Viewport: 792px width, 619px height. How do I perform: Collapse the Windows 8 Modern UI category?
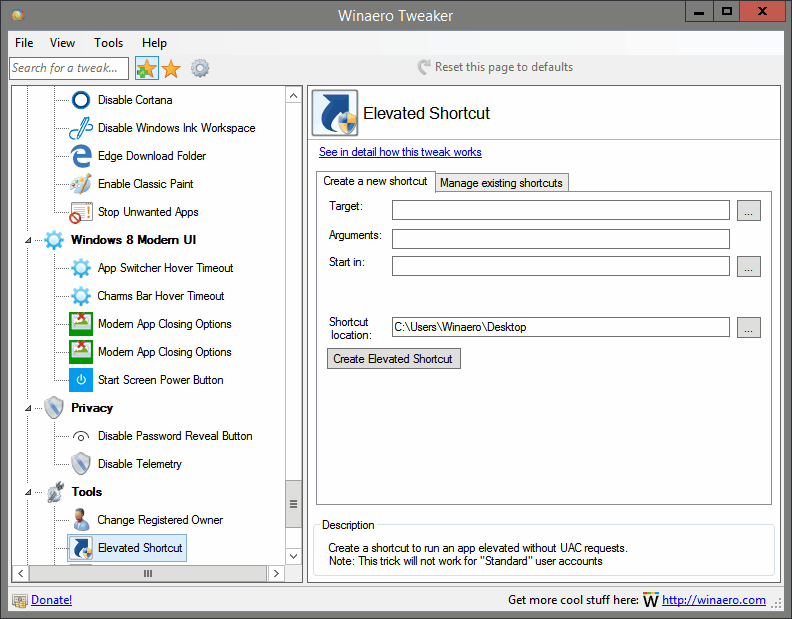coord(28,241)
